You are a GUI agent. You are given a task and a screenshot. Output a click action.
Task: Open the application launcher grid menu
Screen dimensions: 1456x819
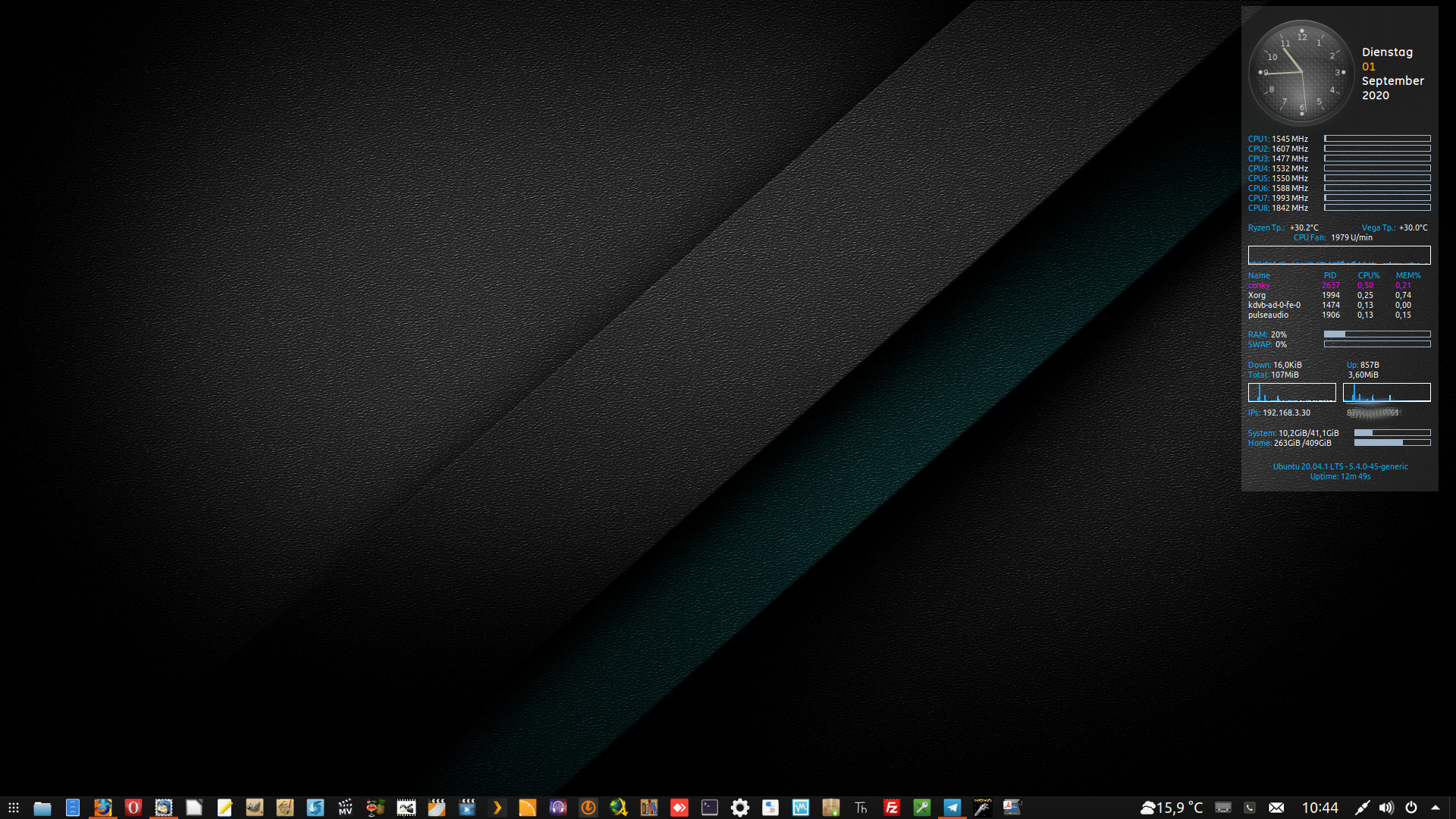(x=13, y=808)
